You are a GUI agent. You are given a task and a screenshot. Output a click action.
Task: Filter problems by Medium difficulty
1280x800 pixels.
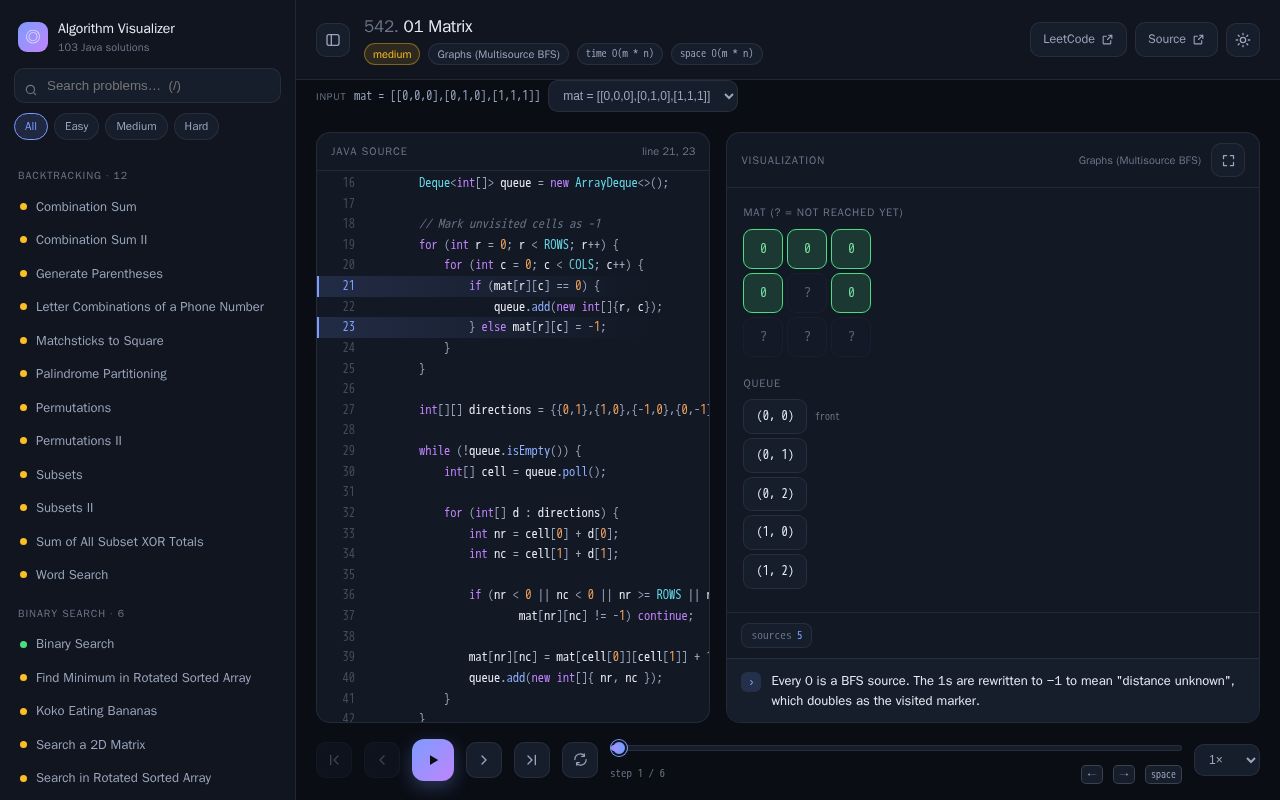(136, 126)
